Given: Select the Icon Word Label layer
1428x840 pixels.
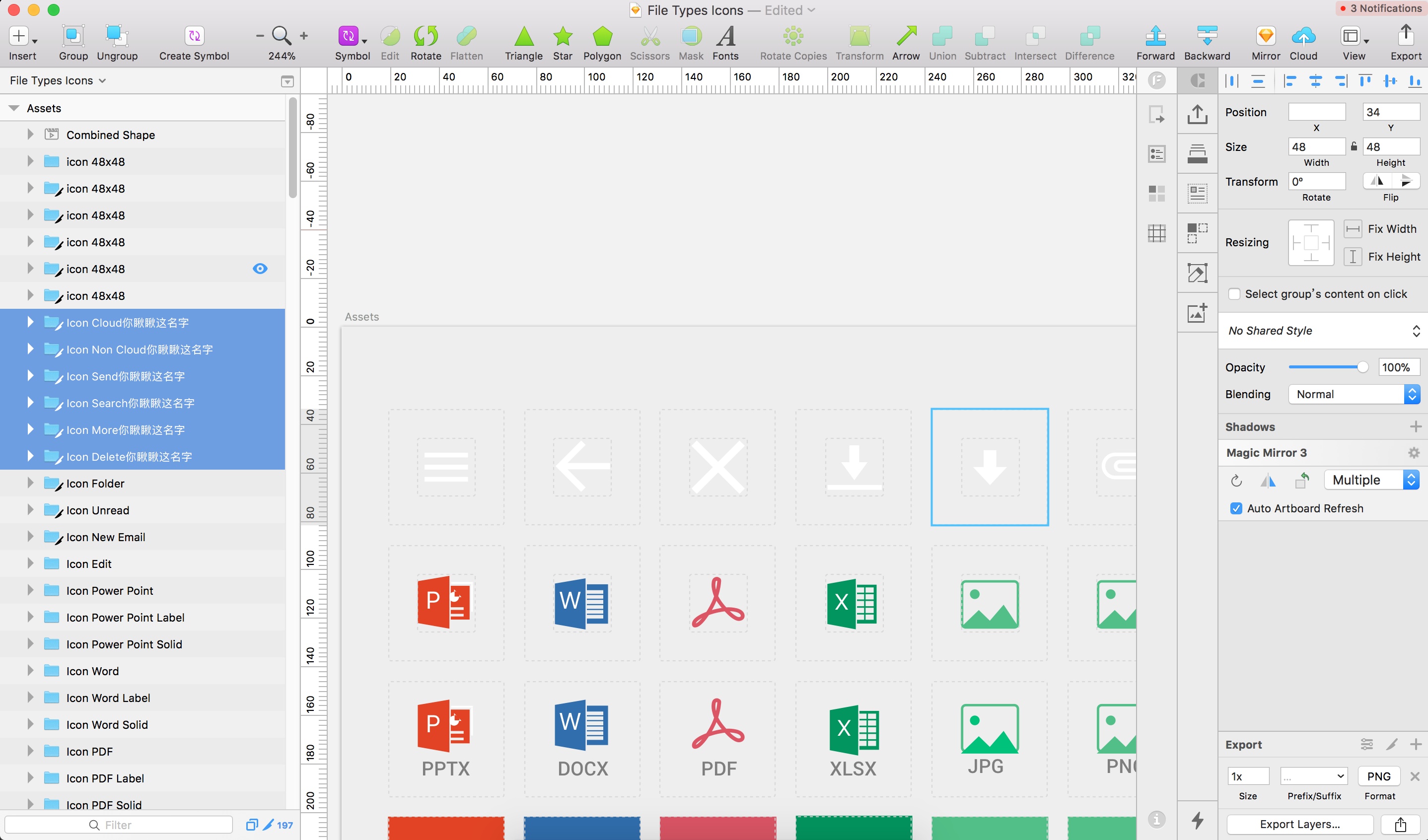Looking at the screenshot, I should [x=142, y=698].
